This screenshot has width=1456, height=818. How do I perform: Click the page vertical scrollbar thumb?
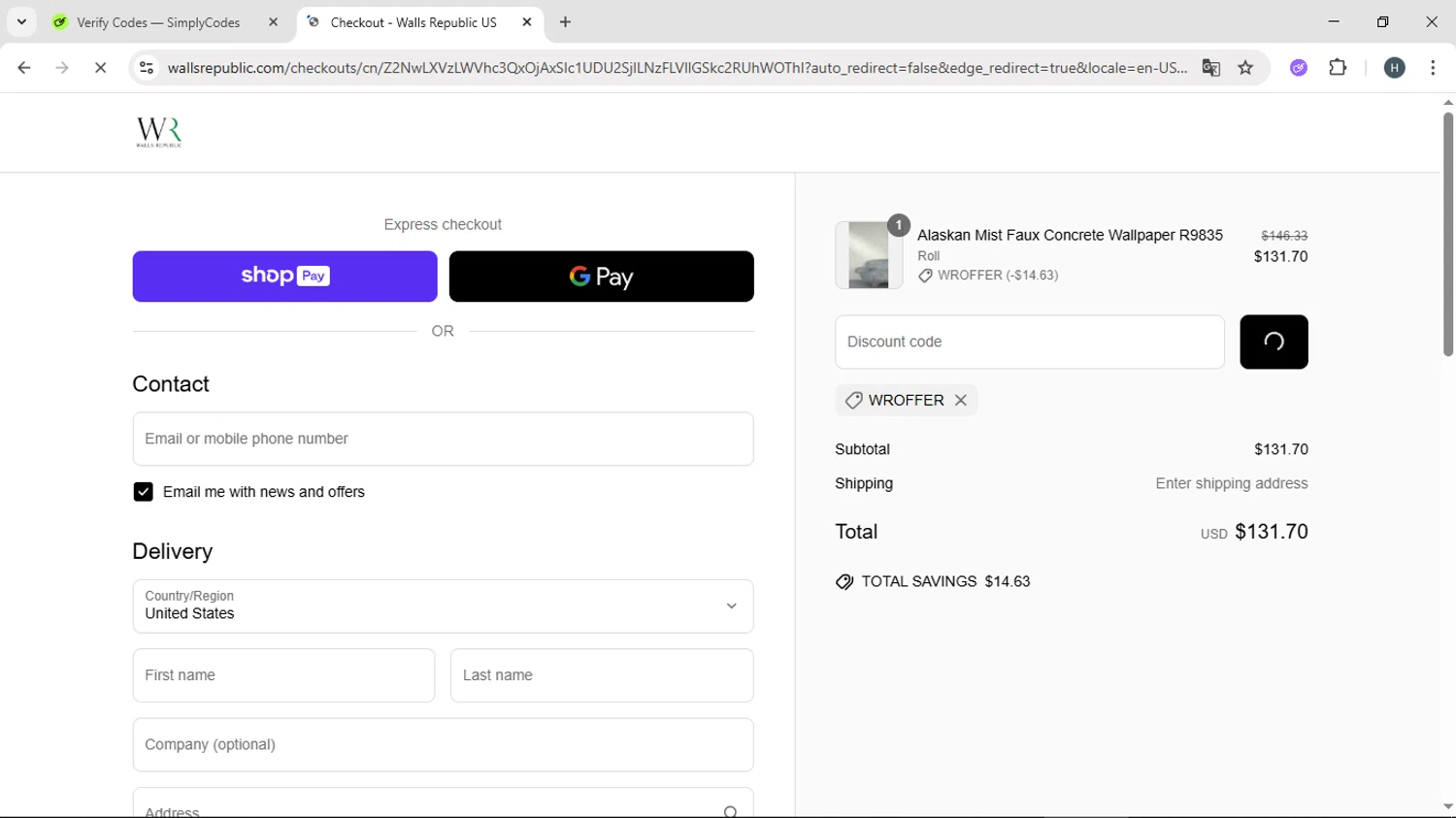(1448, 235)
